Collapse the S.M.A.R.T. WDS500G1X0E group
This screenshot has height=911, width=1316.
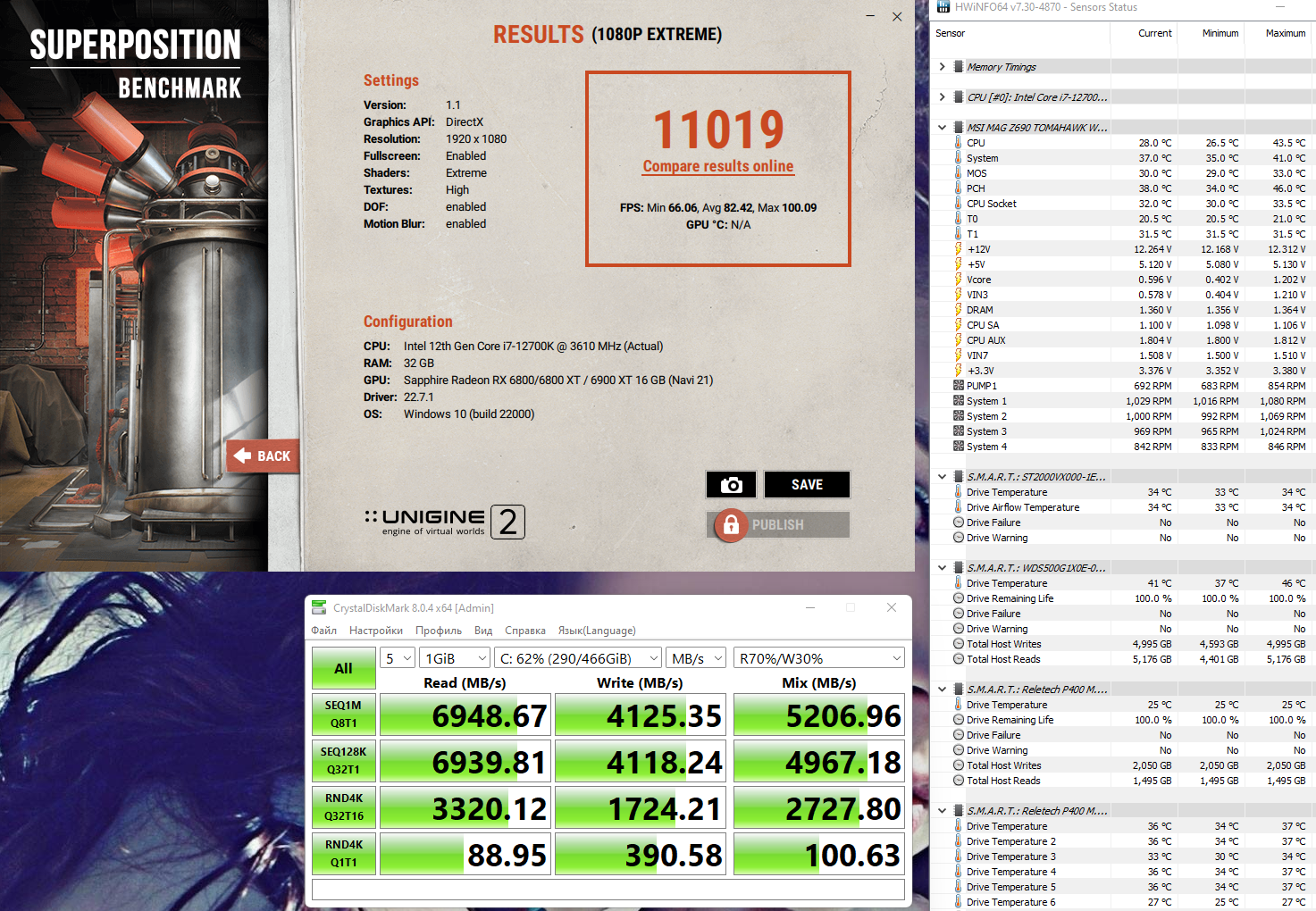(x=943, y=568)
